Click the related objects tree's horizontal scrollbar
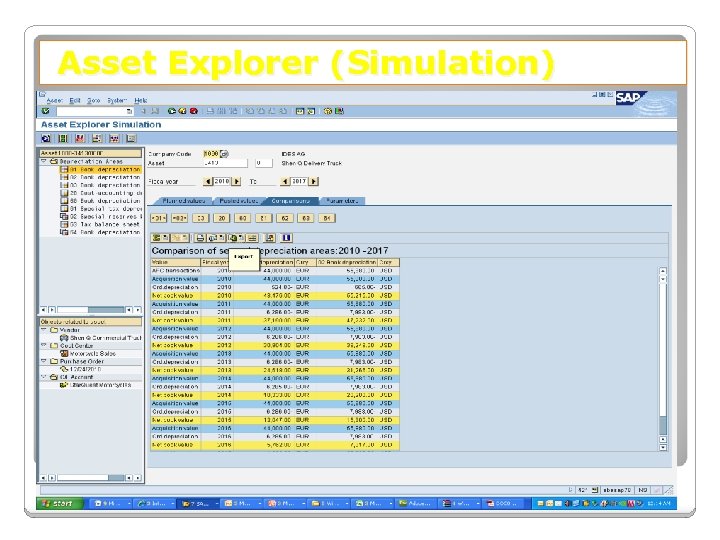This screenshot has height=540, width=720. point(90,478)
